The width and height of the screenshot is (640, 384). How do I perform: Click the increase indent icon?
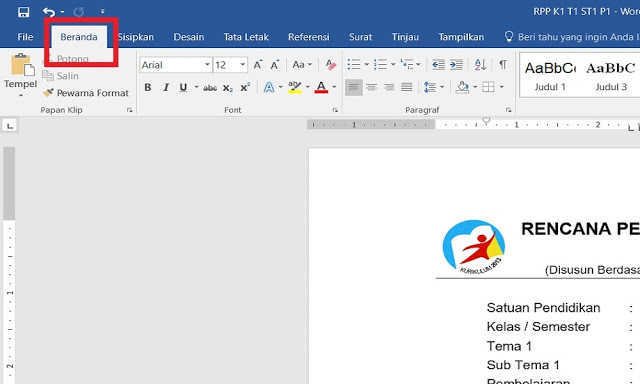click(456, 64)
